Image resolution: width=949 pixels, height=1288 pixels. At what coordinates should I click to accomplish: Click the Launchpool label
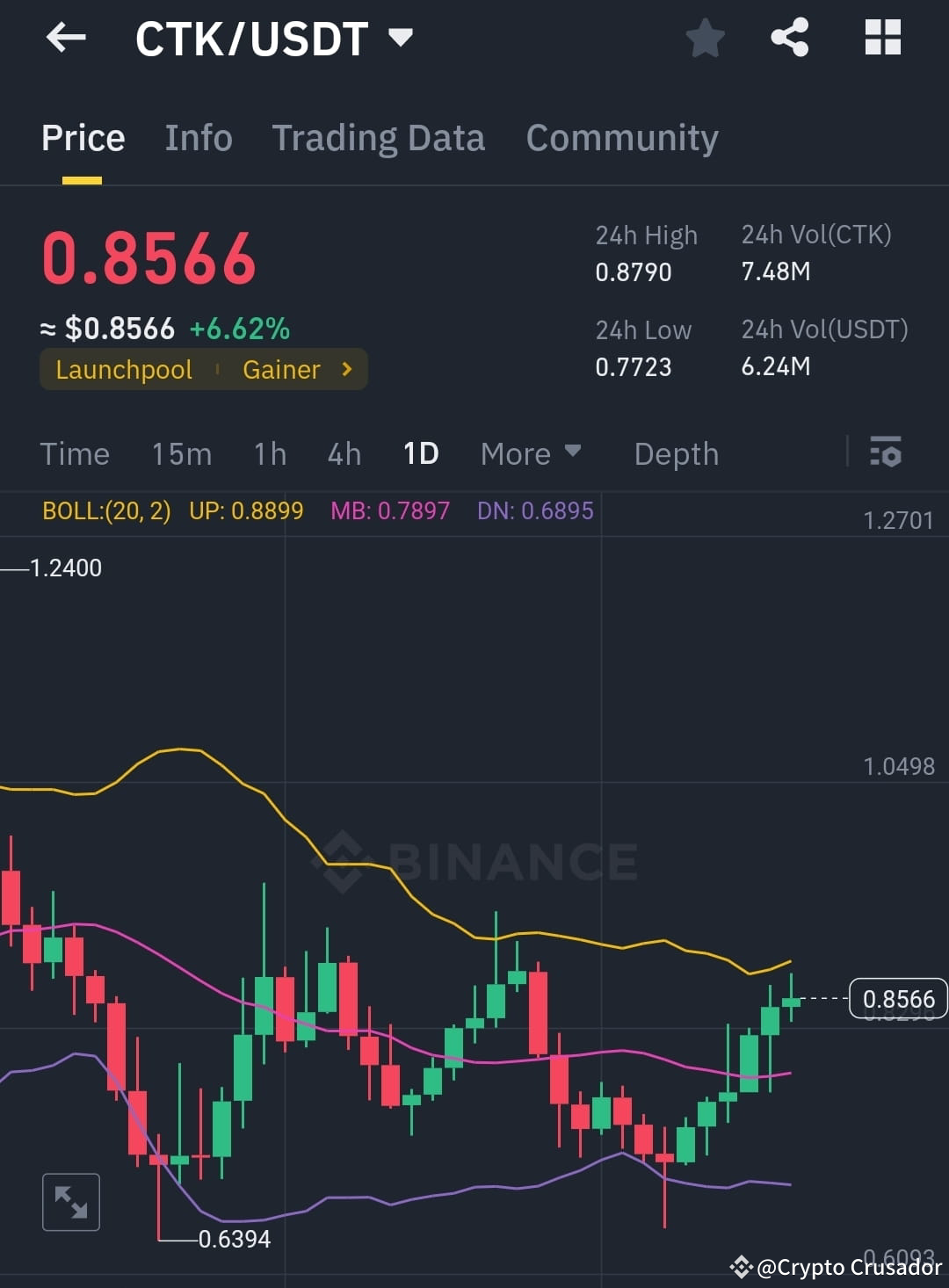point(123,369)
